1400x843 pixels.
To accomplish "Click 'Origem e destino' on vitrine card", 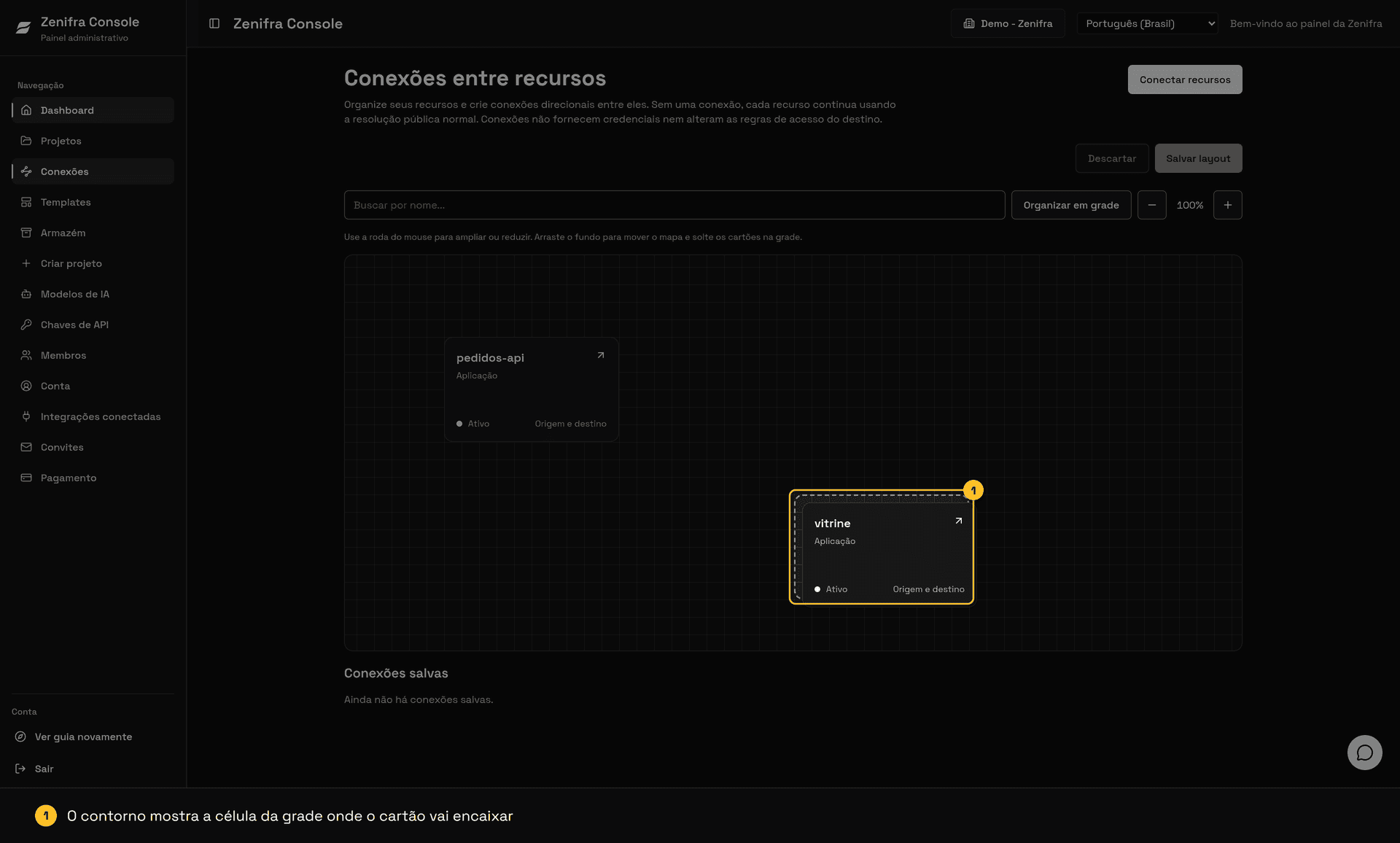I will tap(928, 589).
